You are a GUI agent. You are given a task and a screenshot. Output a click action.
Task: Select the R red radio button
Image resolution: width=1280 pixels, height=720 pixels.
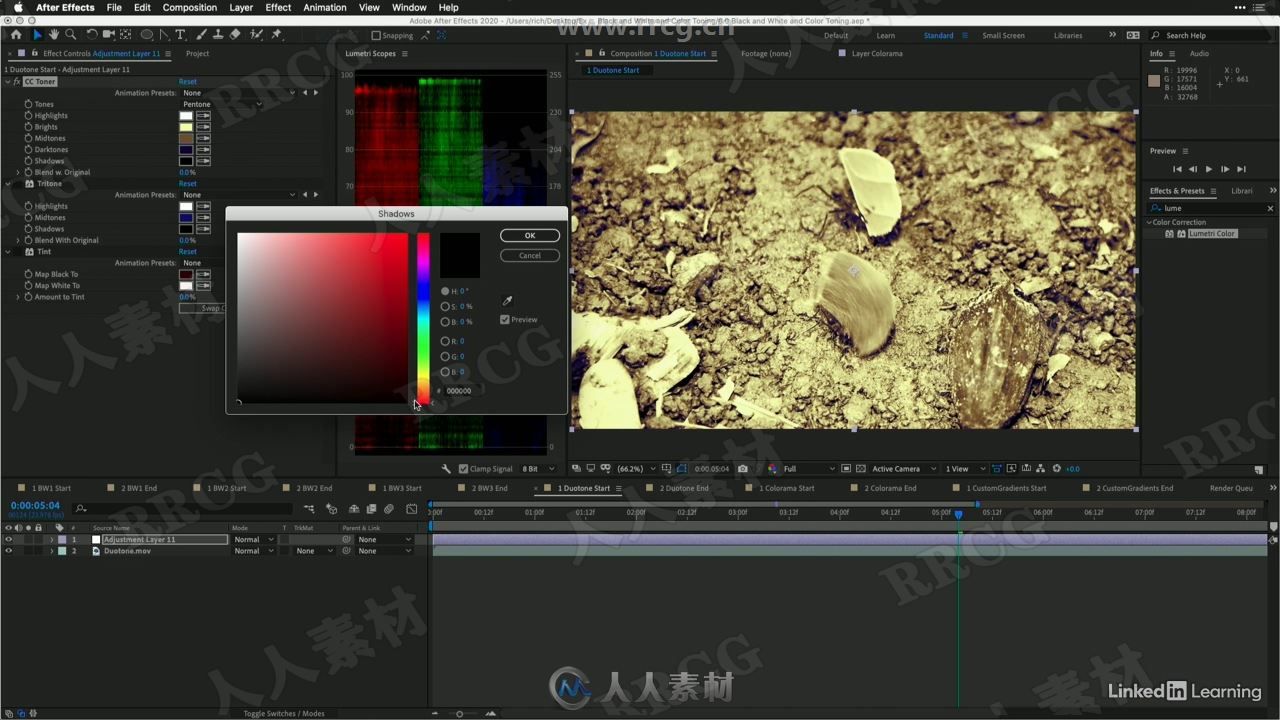pyautogui.click(x=445, y=341)
